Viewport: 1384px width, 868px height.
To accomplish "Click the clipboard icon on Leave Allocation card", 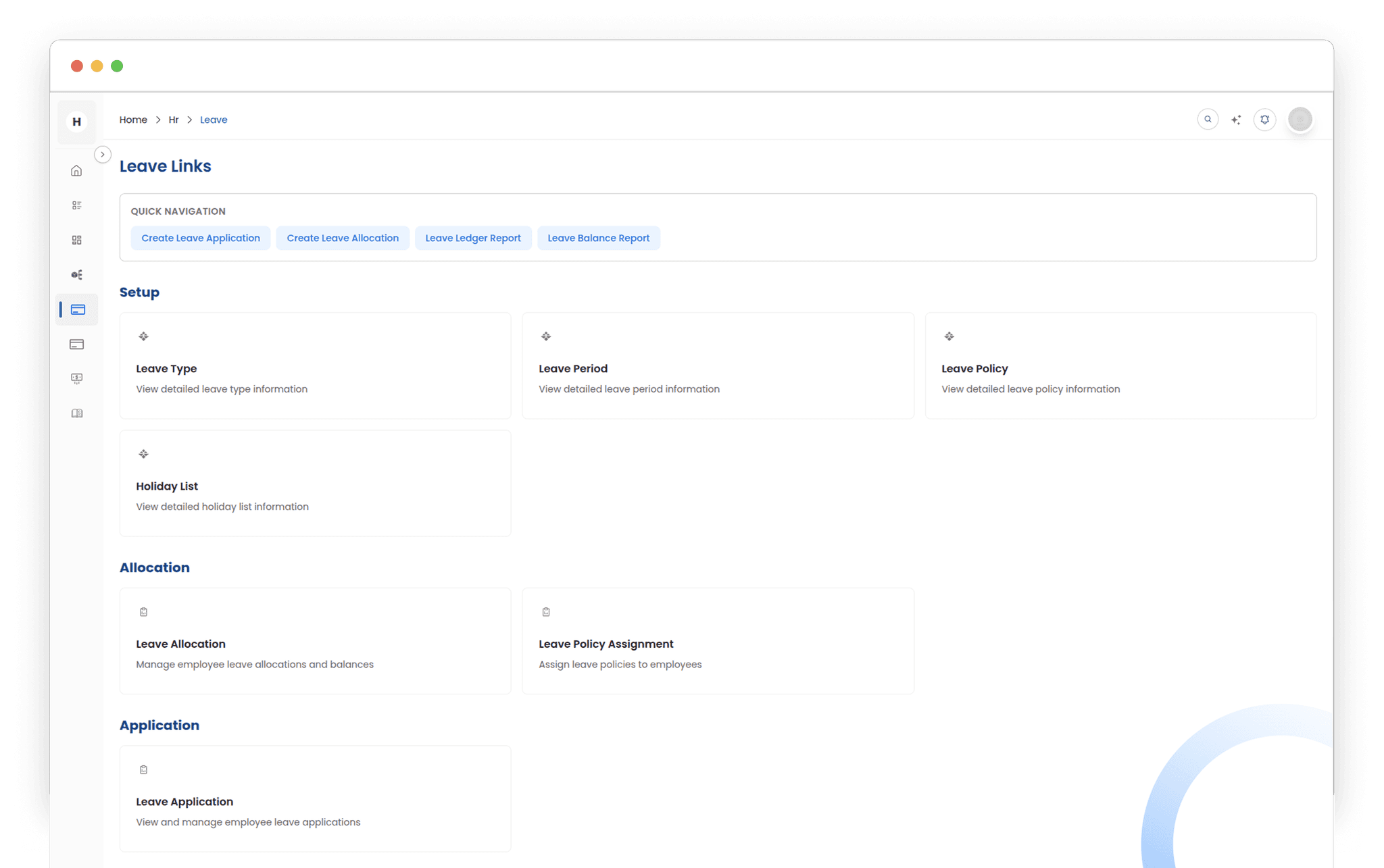I will click(143, 611).
